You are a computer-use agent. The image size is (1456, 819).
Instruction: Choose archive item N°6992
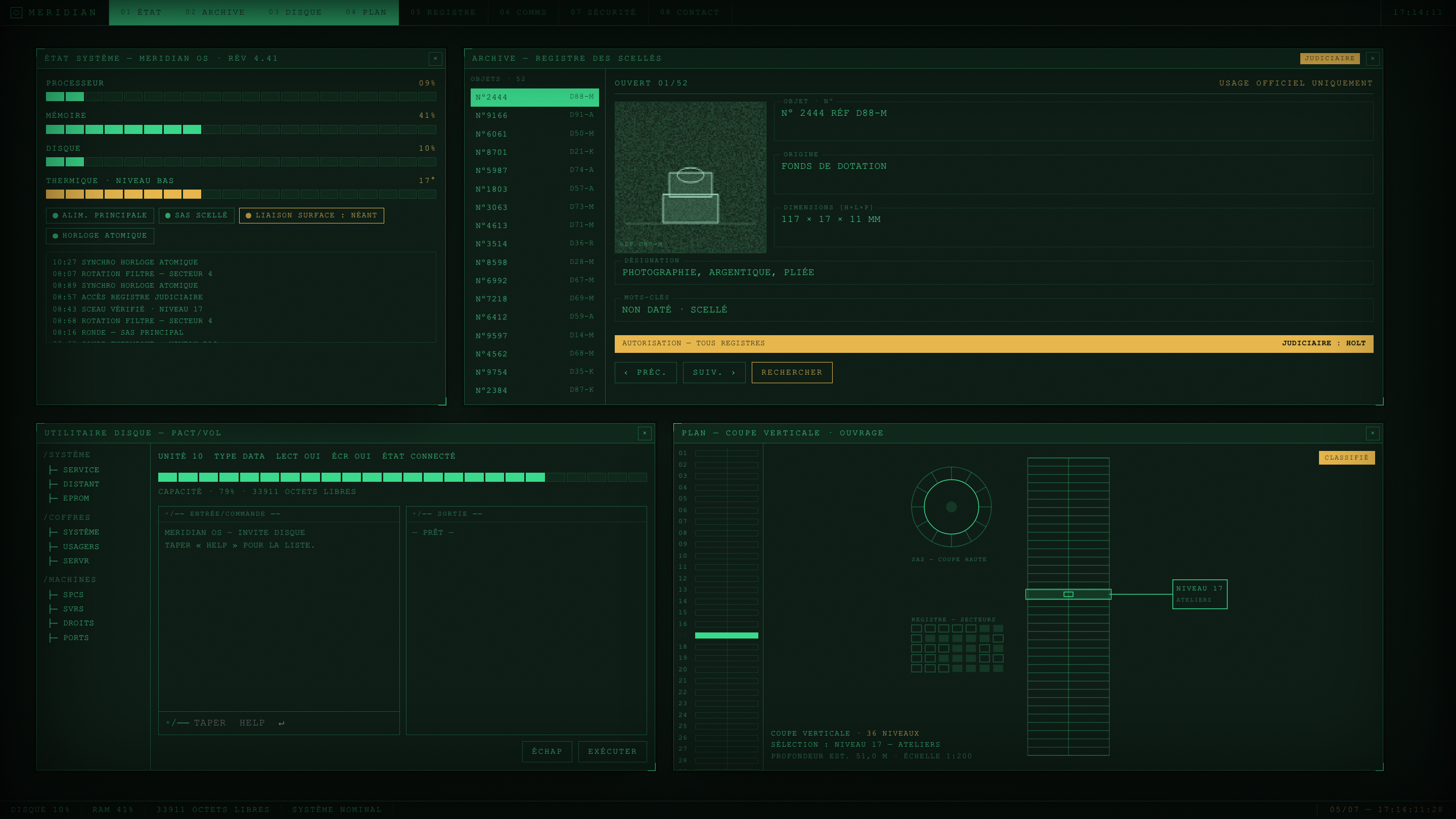[x=535, y=281]
